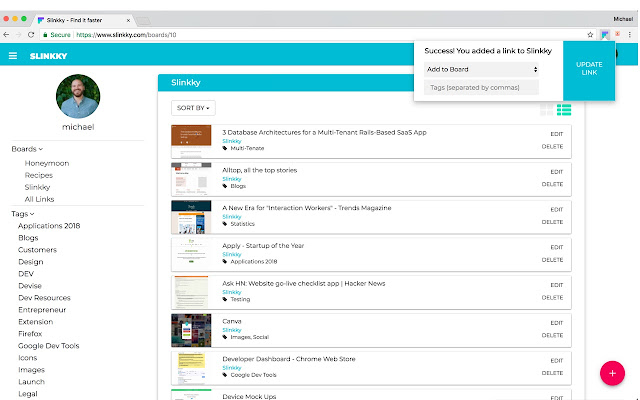
Task: Collapse the Boards section in sidebar
Action: point(27,149)
